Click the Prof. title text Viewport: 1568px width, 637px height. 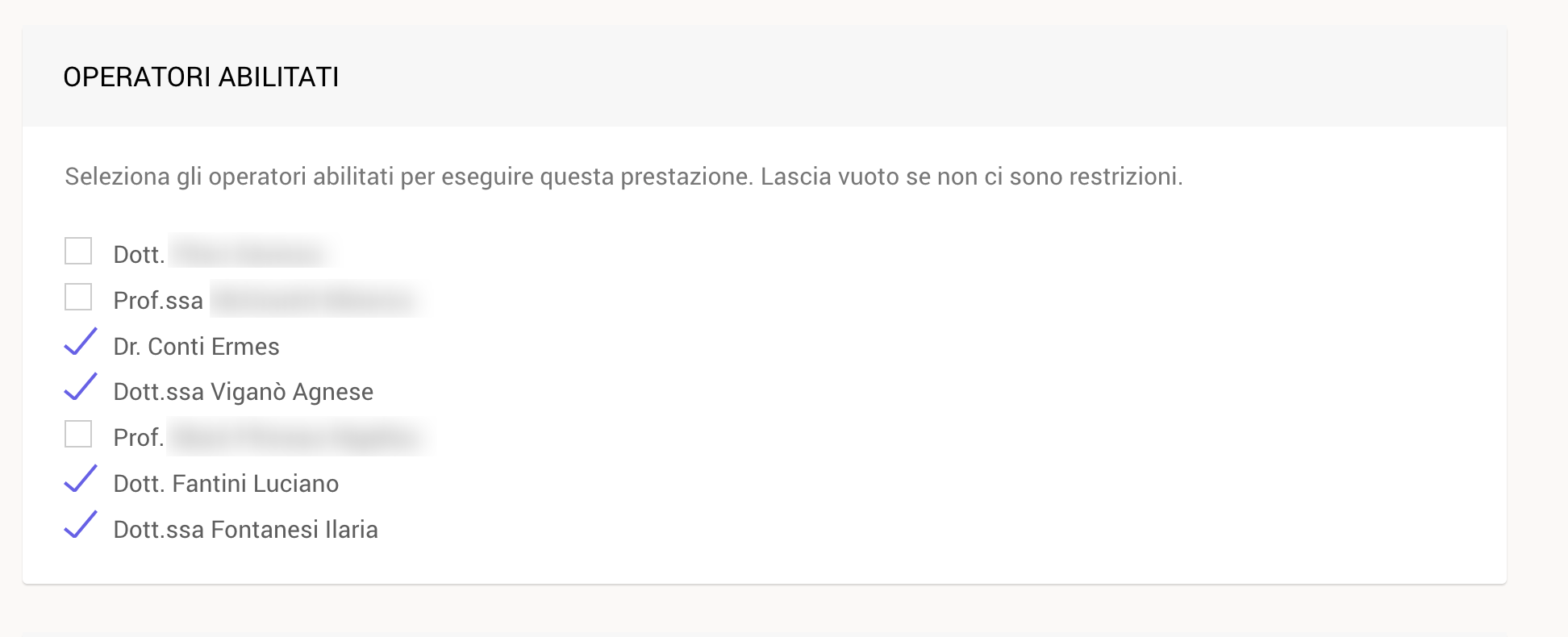click(139, 438)
